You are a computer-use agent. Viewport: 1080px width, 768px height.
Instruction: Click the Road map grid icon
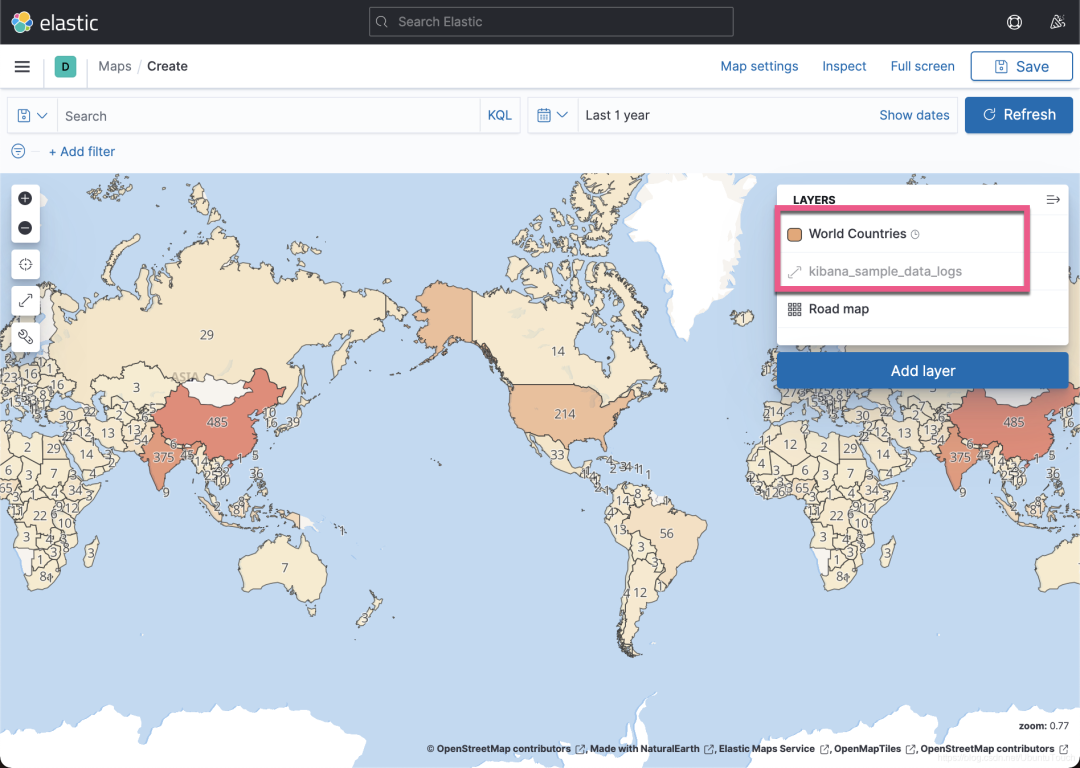[x=794, y=309]
